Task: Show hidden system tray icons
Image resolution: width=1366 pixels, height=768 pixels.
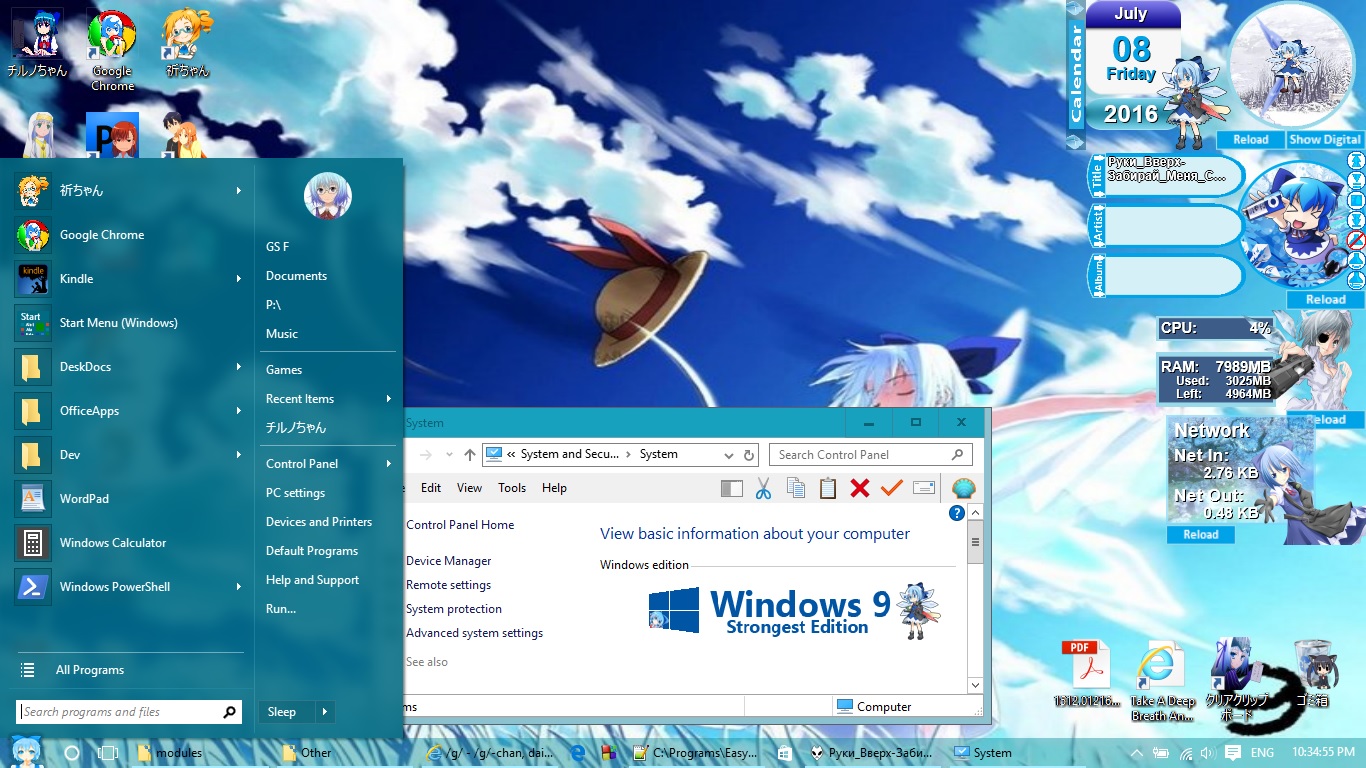Action: pyautogui.click(x=1136, y=752)
